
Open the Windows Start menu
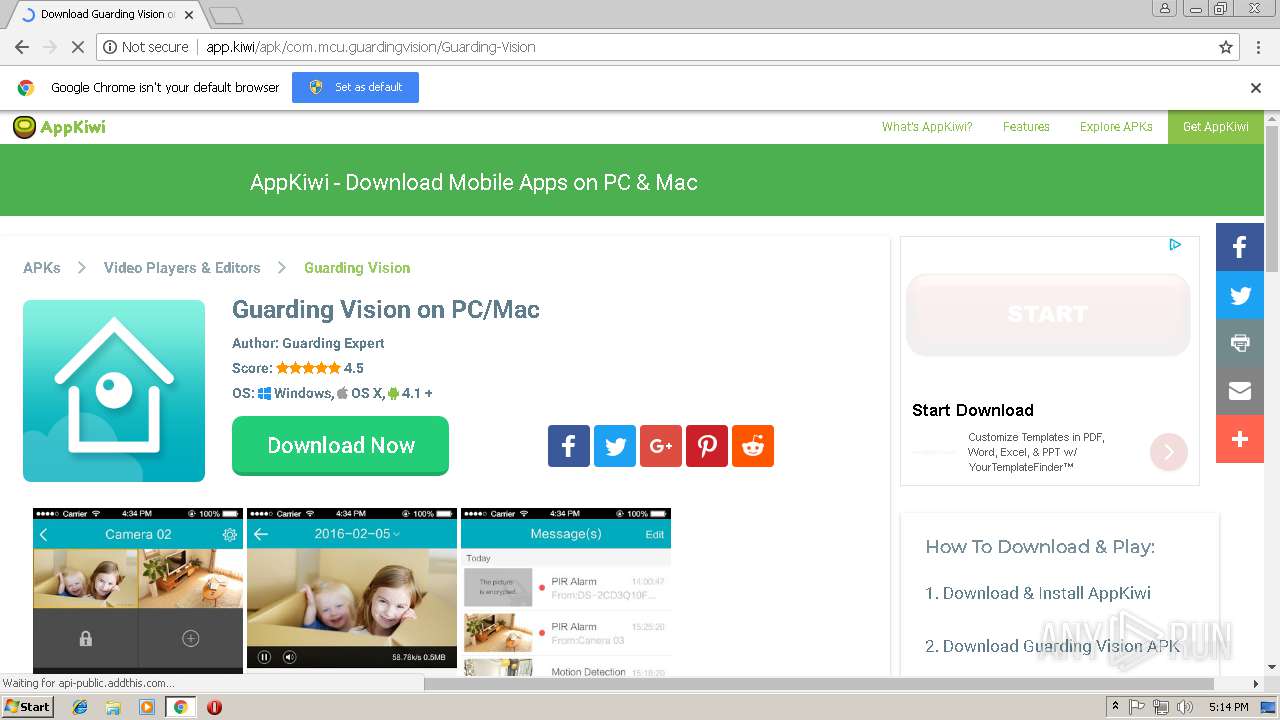[28, 707]
